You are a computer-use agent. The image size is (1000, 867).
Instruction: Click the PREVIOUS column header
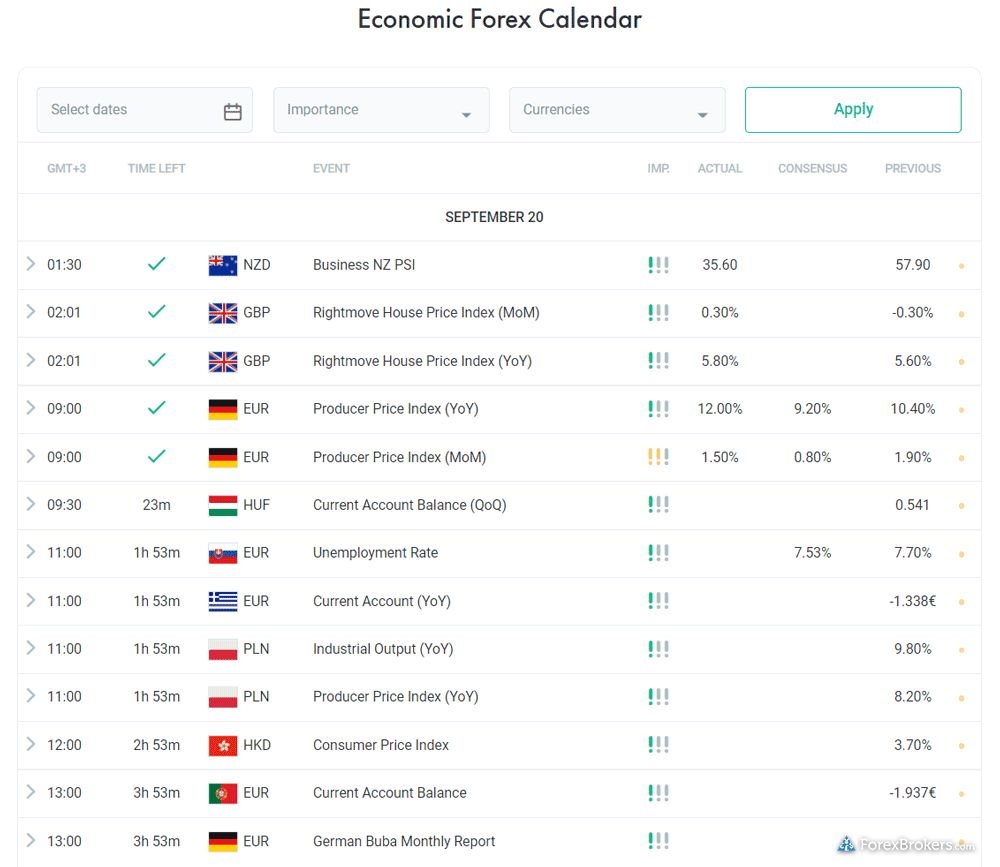click(x=912, y=169)
